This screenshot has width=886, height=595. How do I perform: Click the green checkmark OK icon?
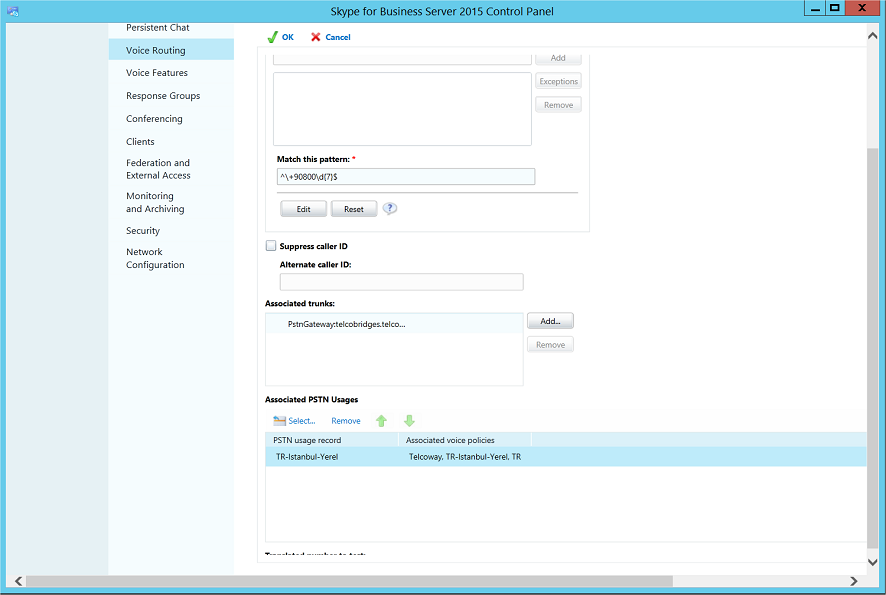click(x=272, y=37)
